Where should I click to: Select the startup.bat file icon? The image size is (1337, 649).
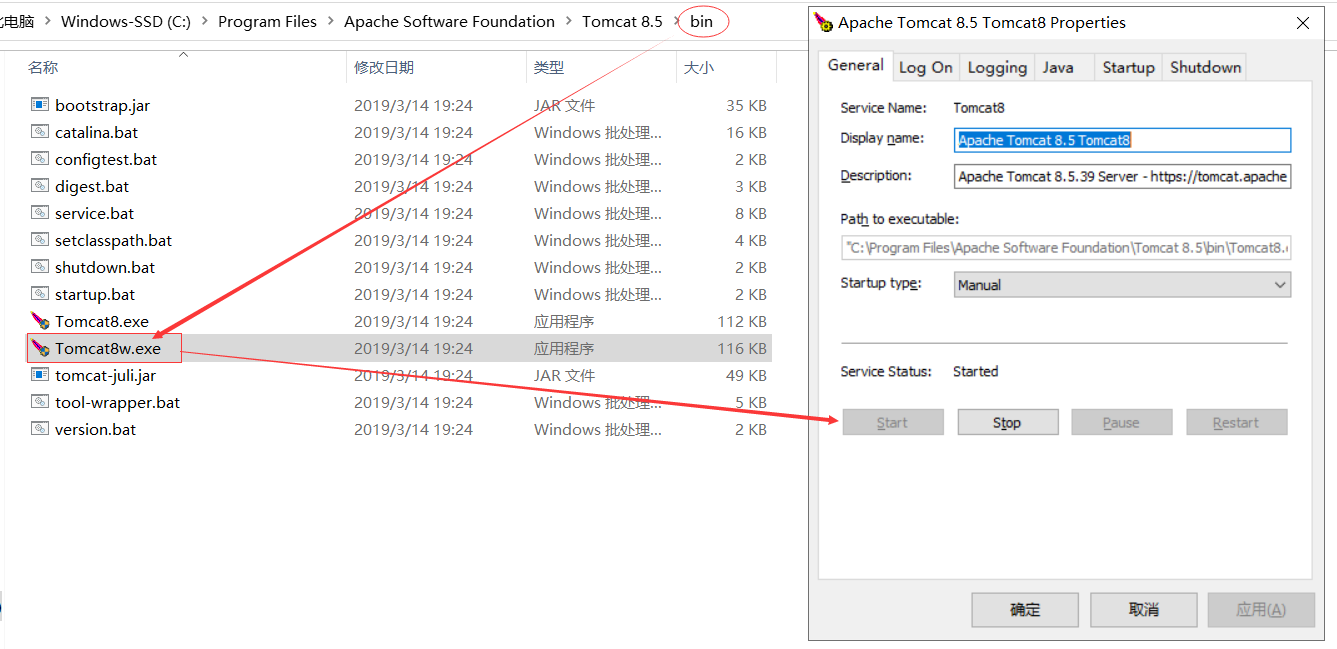[40, 294]
